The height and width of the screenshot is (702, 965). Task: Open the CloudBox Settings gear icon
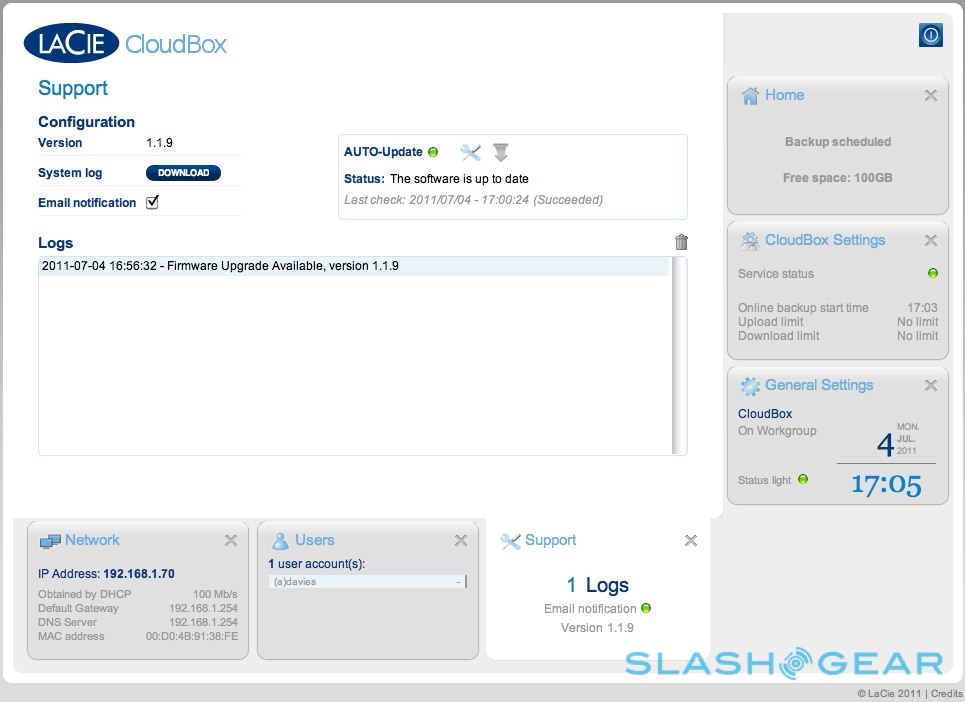click(750, 241)
